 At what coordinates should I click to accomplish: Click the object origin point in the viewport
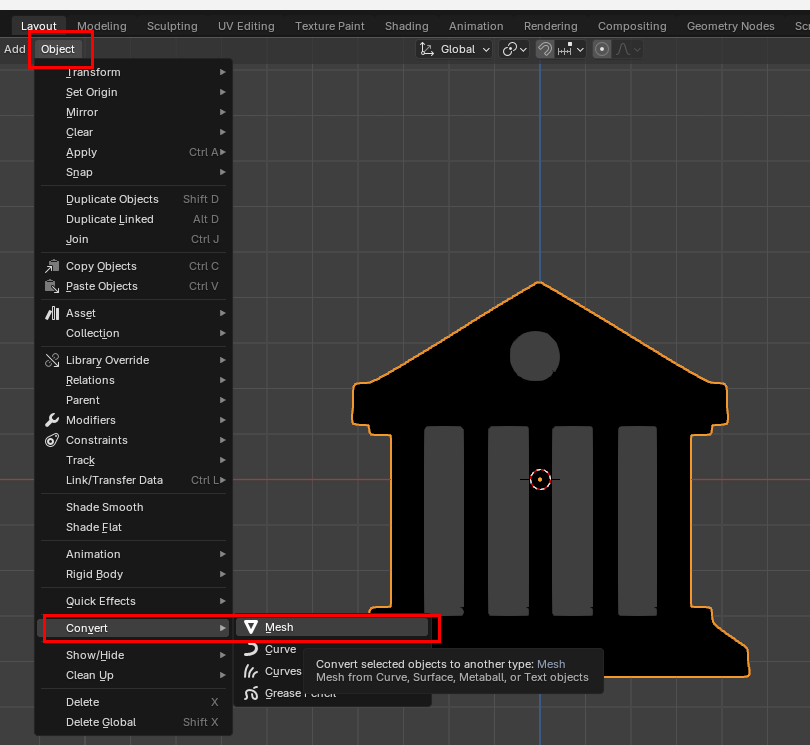click(540, 480)
